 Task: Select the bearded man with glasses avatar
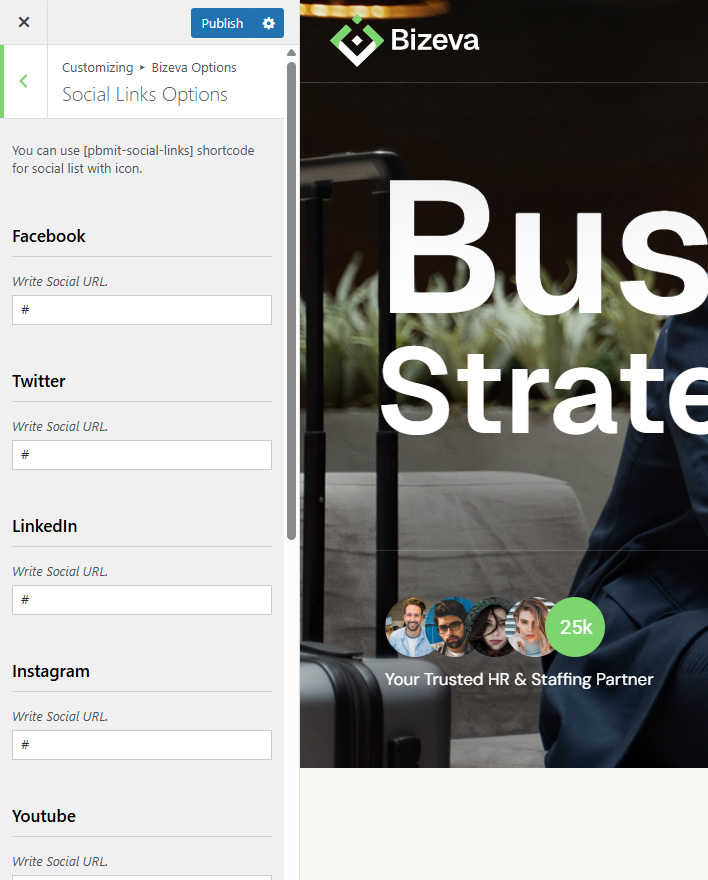click(x=449, y=627)
